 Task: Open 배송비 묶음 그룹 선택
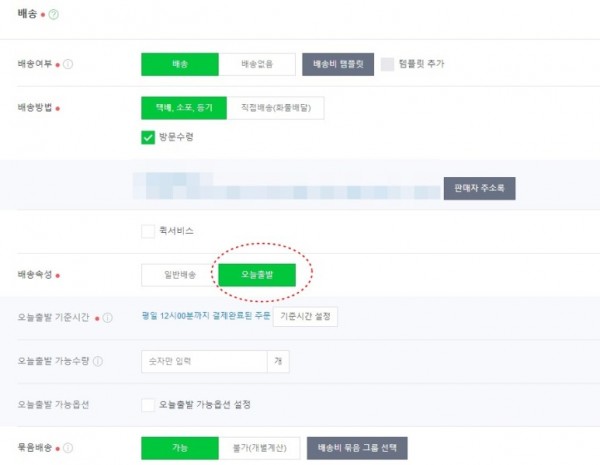357,448
